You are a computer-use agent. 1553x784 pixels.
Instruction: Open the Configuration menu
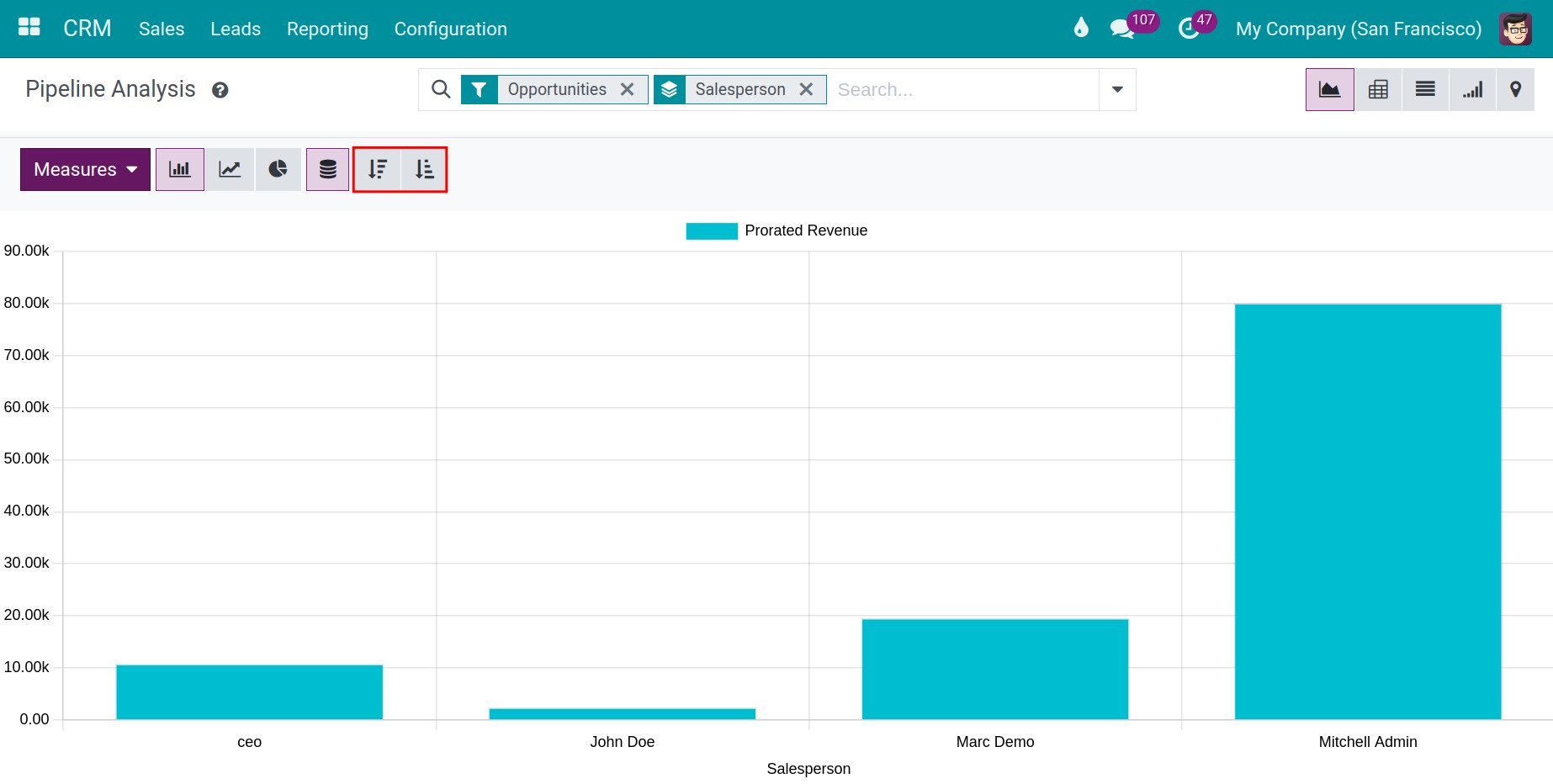tap(451, 29)
